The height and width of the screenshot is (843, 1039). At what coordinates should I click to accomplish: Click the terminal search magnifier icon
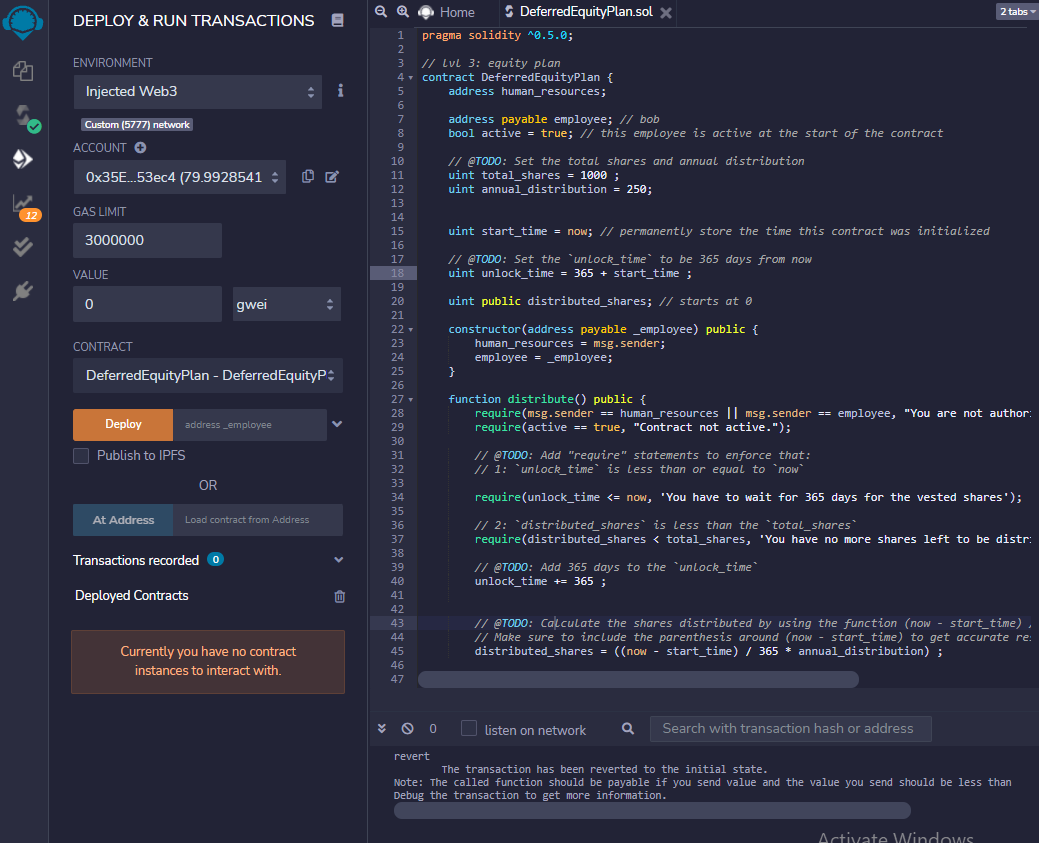click(628, 728)
